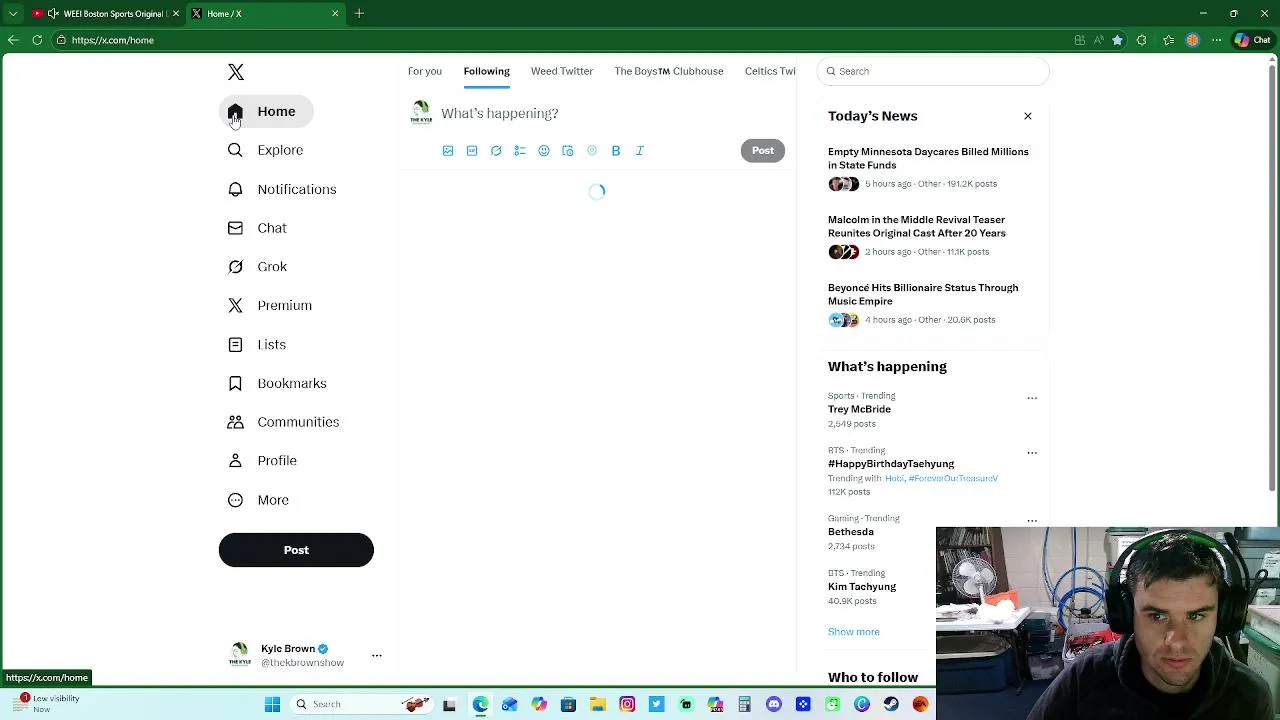
Task: Open tab actions dropdown at top-left
Action: tap(13, 14)
